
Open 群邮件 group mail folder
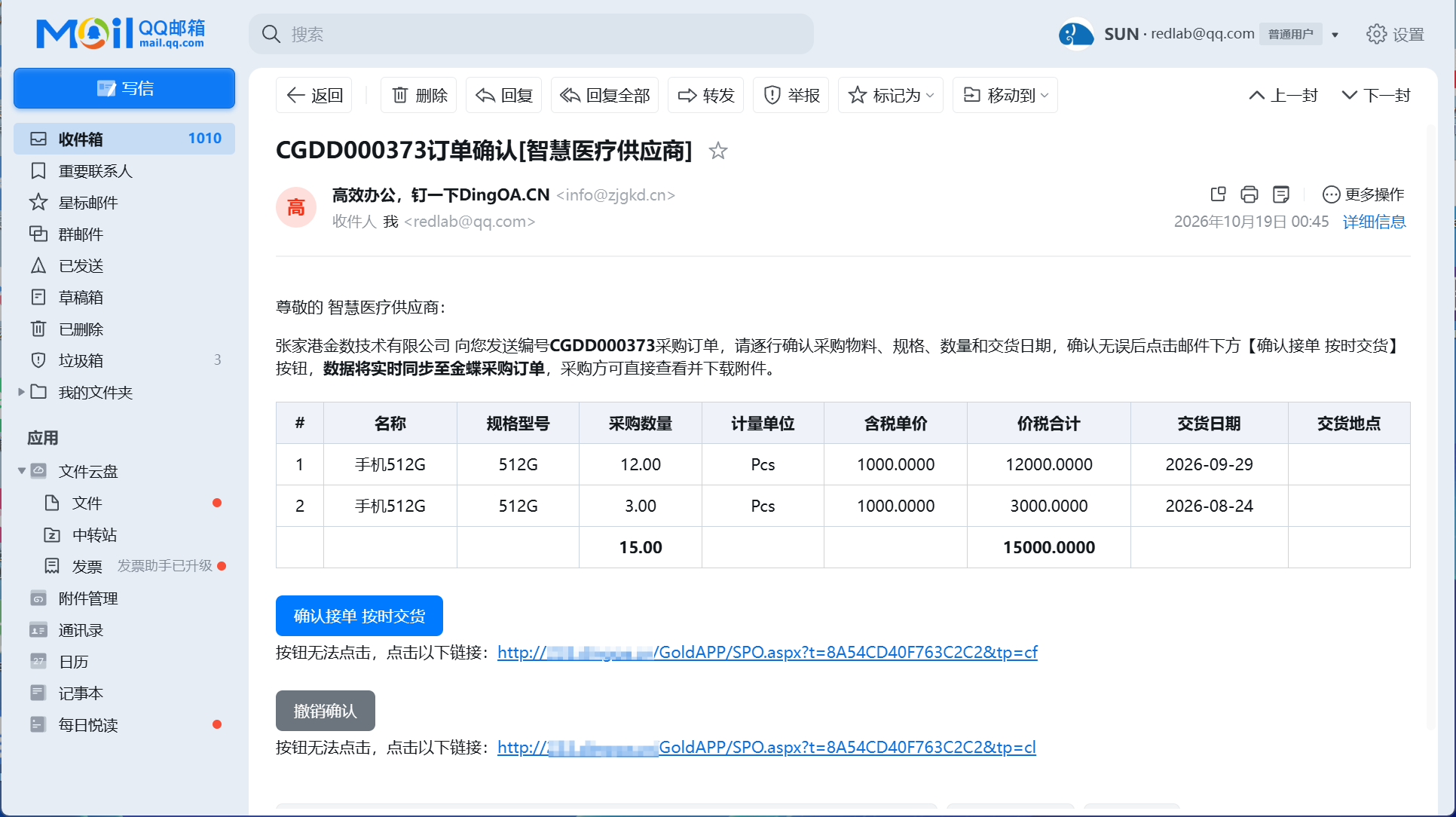click(x=124, y=234)
